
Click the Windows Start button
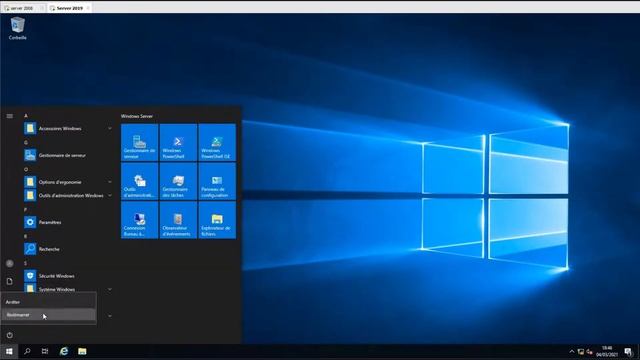point(9,351)
